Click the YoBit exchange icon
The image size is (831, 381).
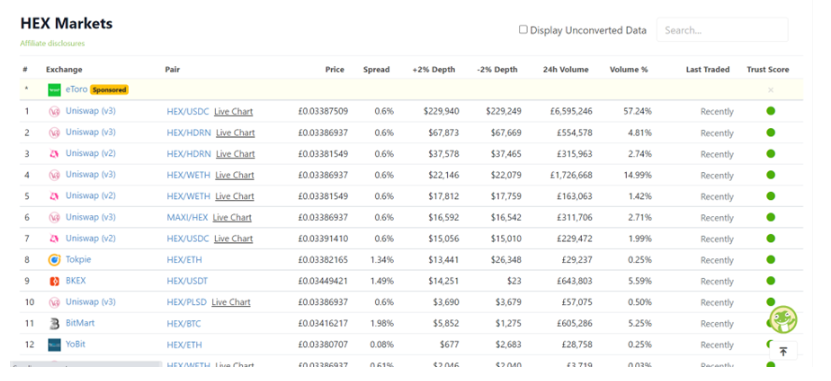point(54,344)
